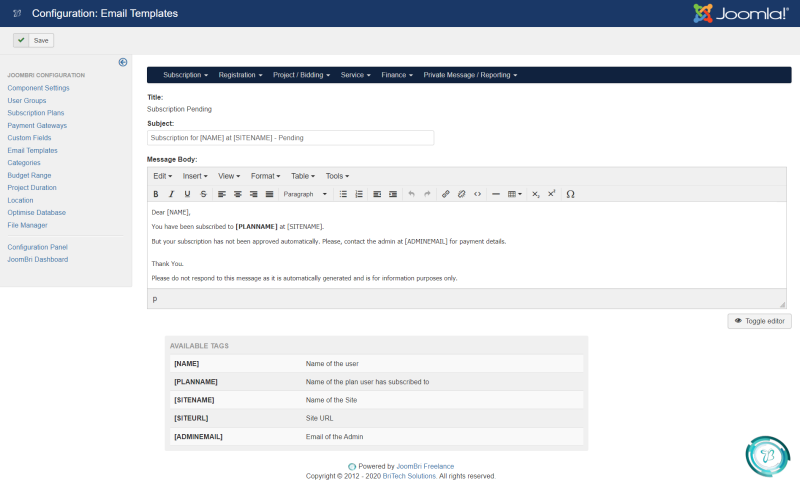
Task: Click inside the message body text area
Action: click(466, 245)
